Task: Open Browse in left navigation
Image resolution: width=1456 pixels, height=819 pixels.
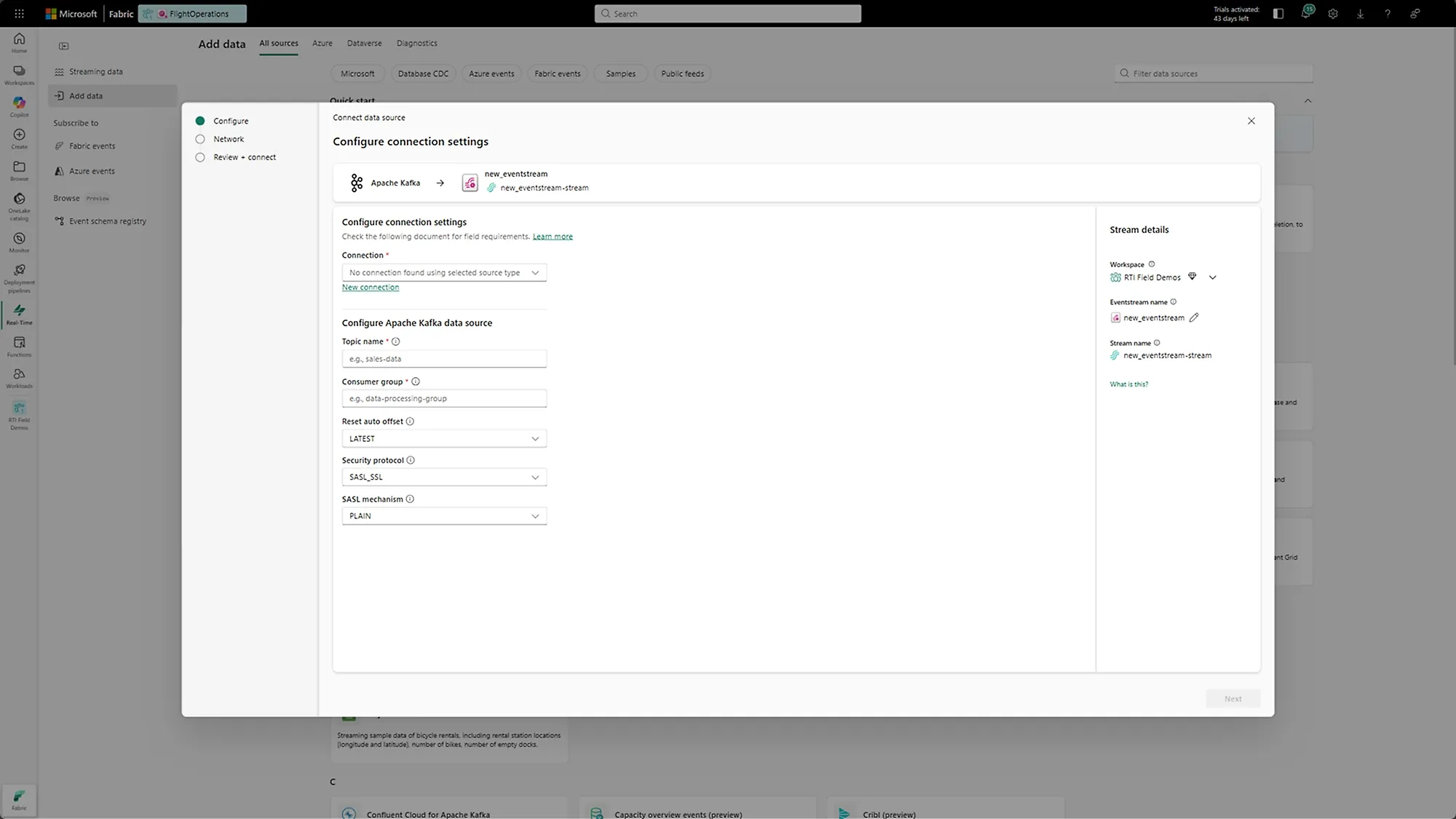Action: click(19, 171)
